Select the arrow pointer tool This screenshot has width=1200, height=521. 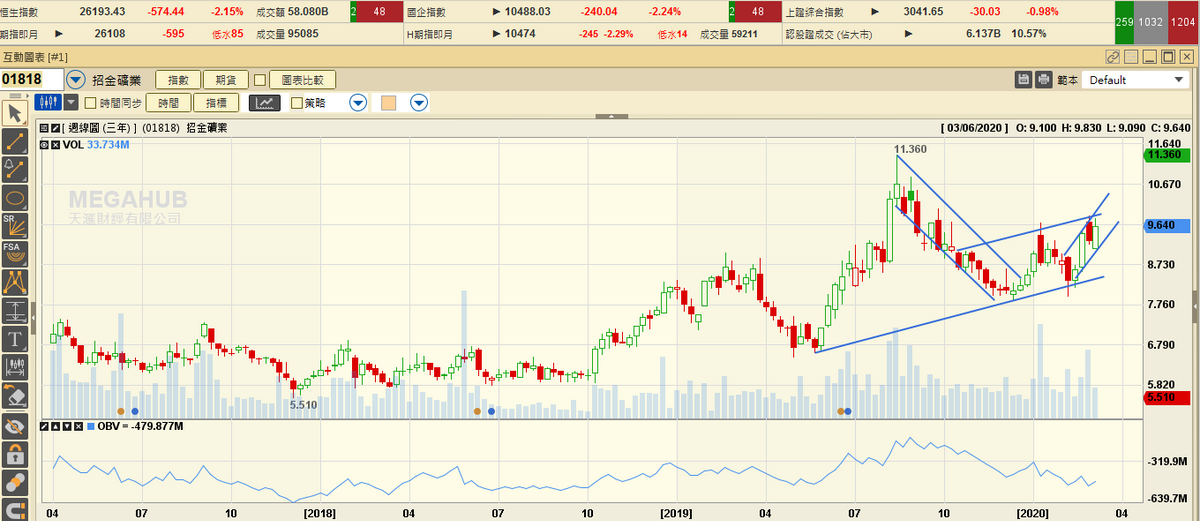click(x=15, y=111)
